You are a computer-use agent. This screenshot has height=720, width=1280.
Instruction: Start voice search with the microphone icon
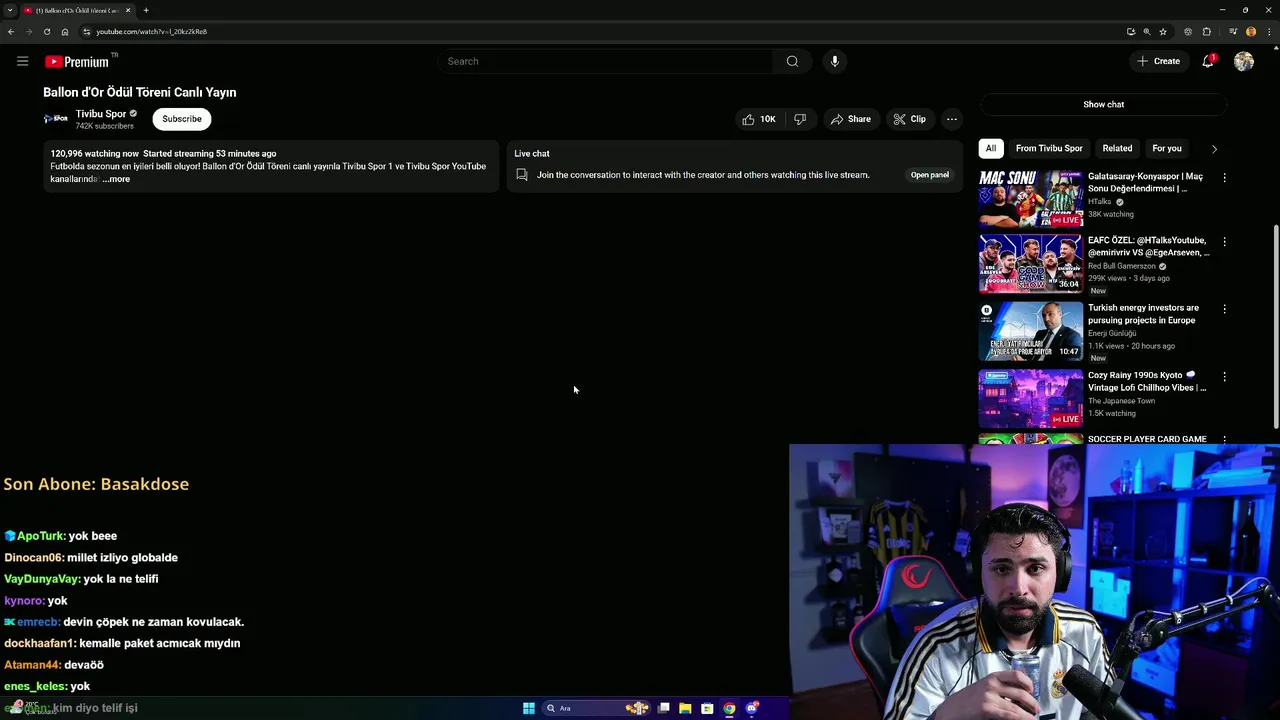[x=835, y=61]
